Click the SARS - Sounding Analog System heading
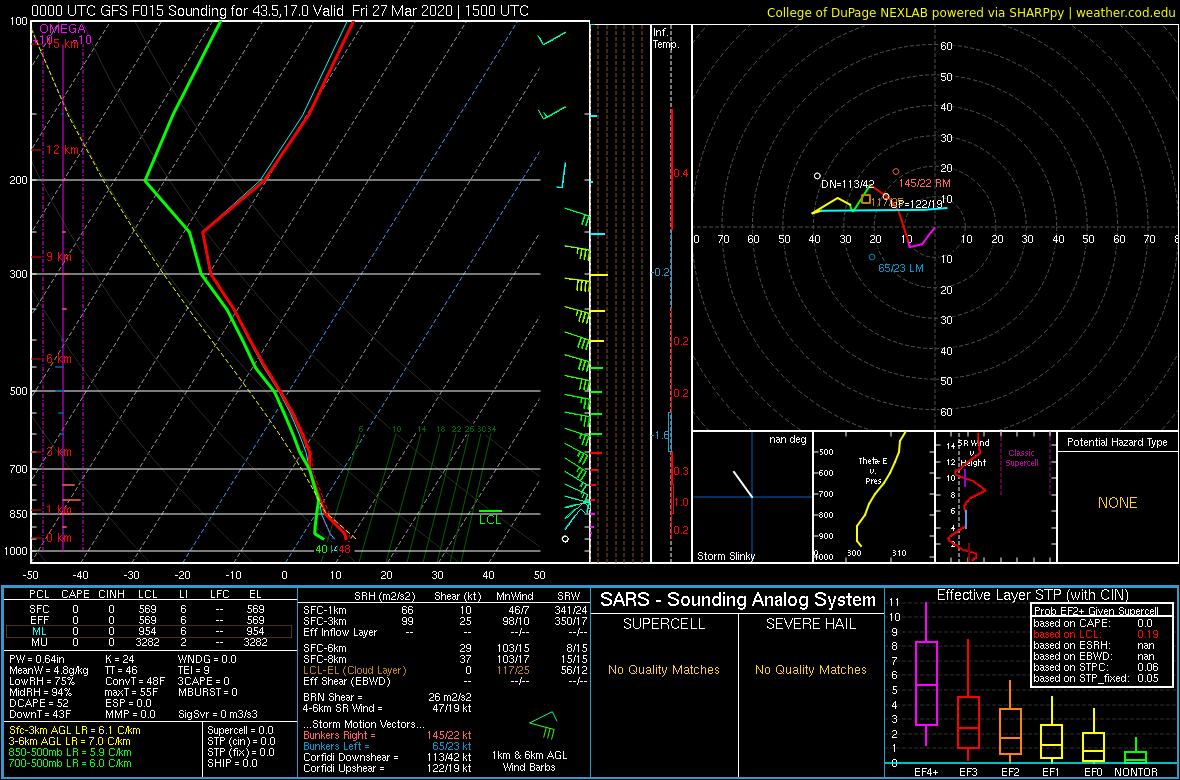 (x=738, y=600)
